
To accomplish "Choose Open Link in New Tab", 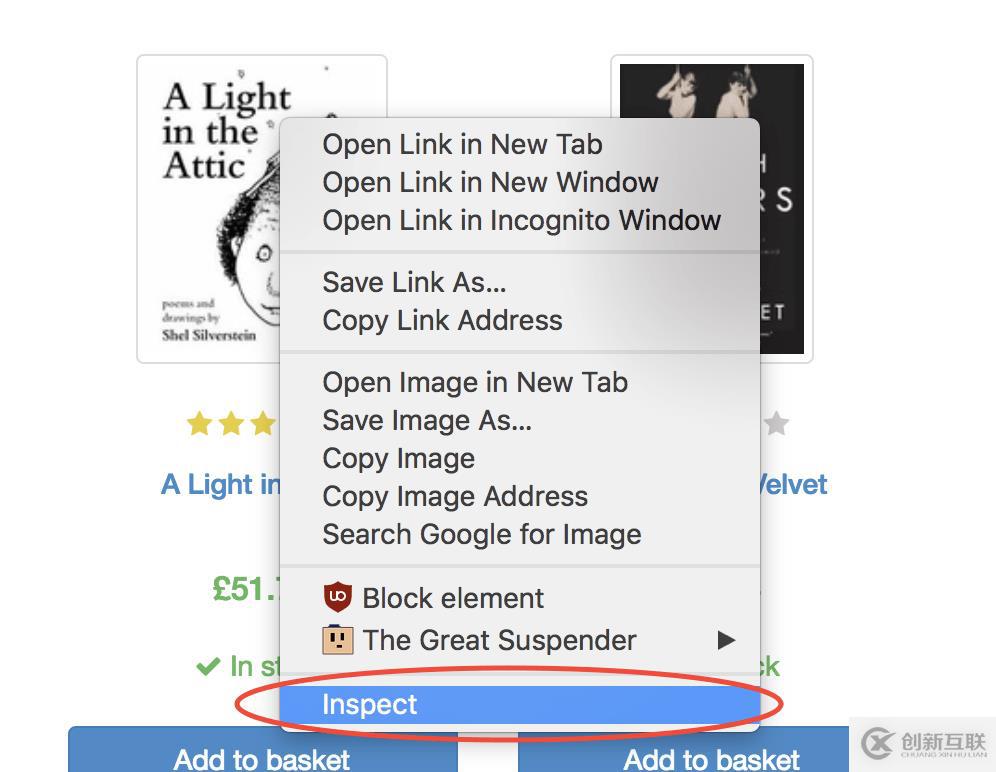I will (462, 144).
